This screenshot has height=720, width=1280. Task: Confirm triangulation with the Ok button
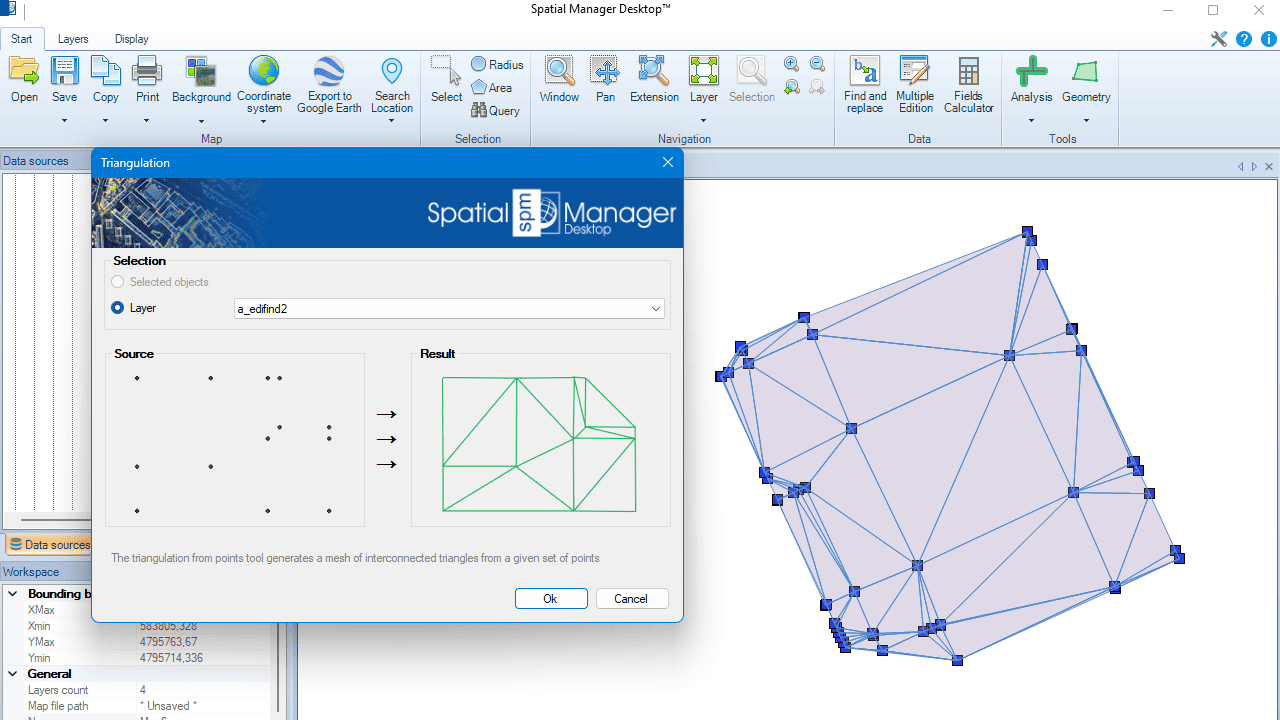(x=551, y=599)
